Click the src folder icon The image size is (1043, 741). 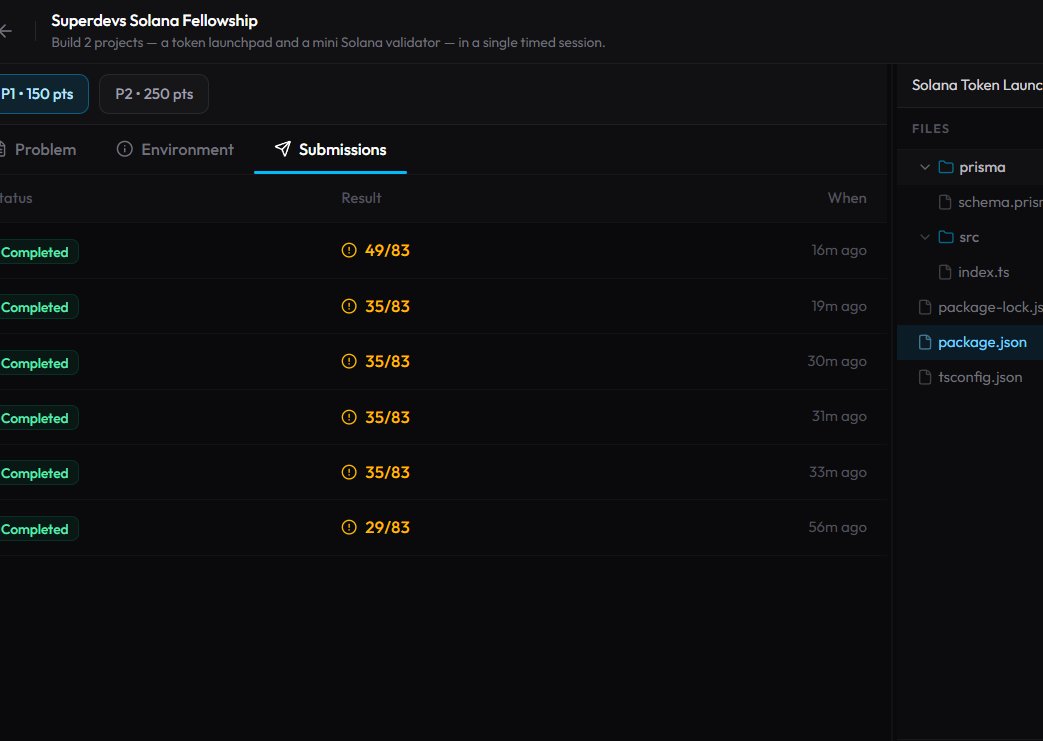(x=946, y=237)
